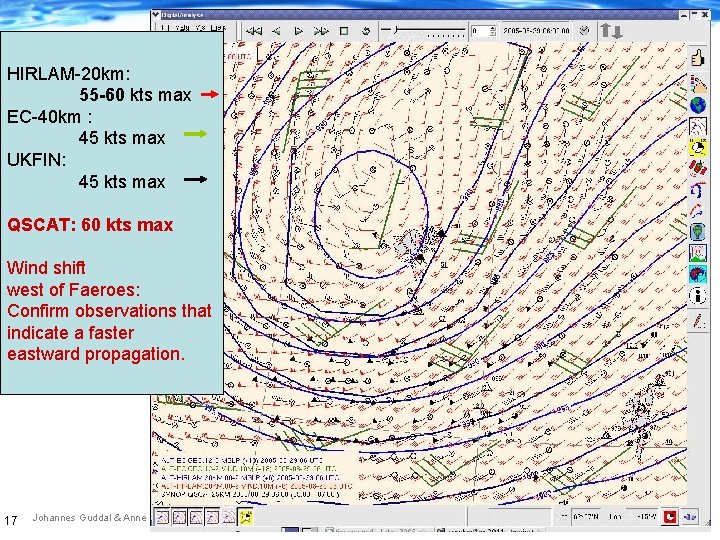The height and width of the screenshot is (540, 720).
Task: Click the red icon at the bottom right
Action: (670, 517)
